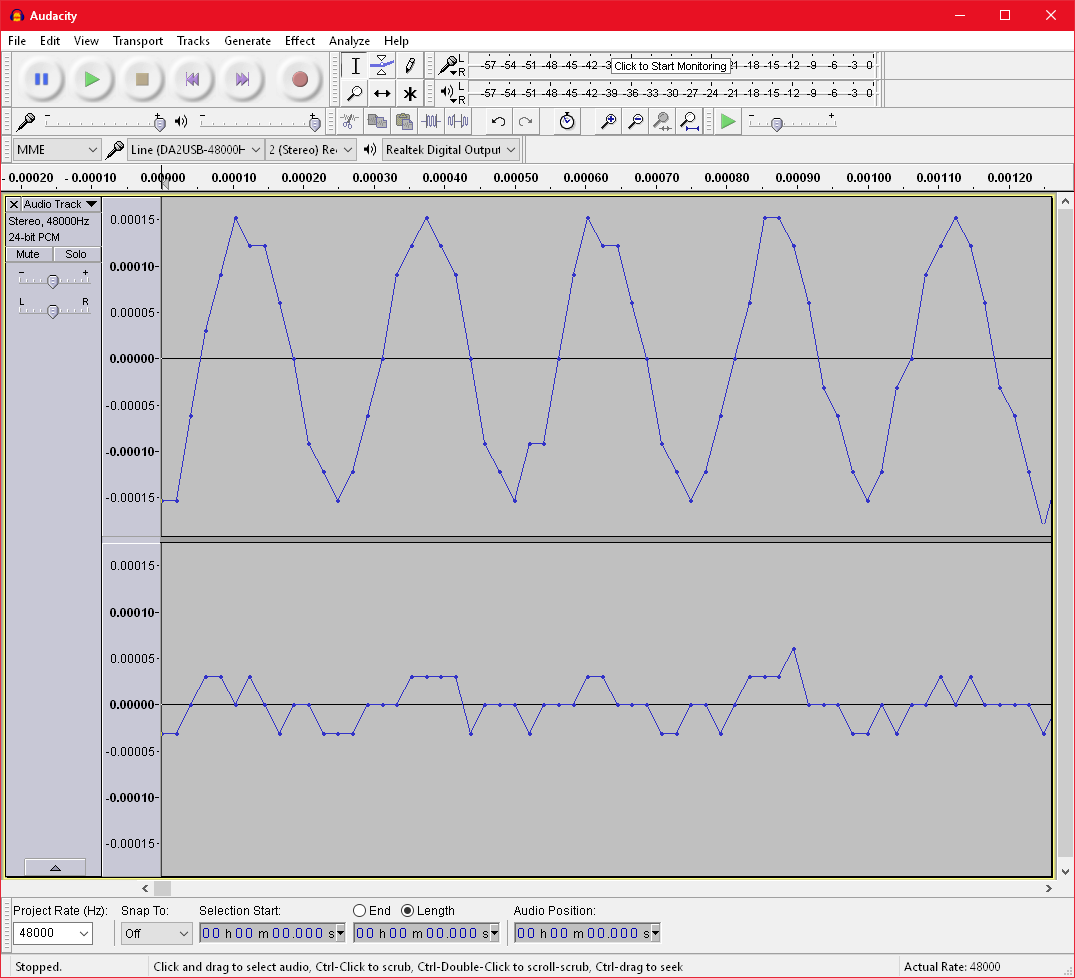Click the Copy icon in edit toolbar
1075x978 pixels.
coord(376,122)
